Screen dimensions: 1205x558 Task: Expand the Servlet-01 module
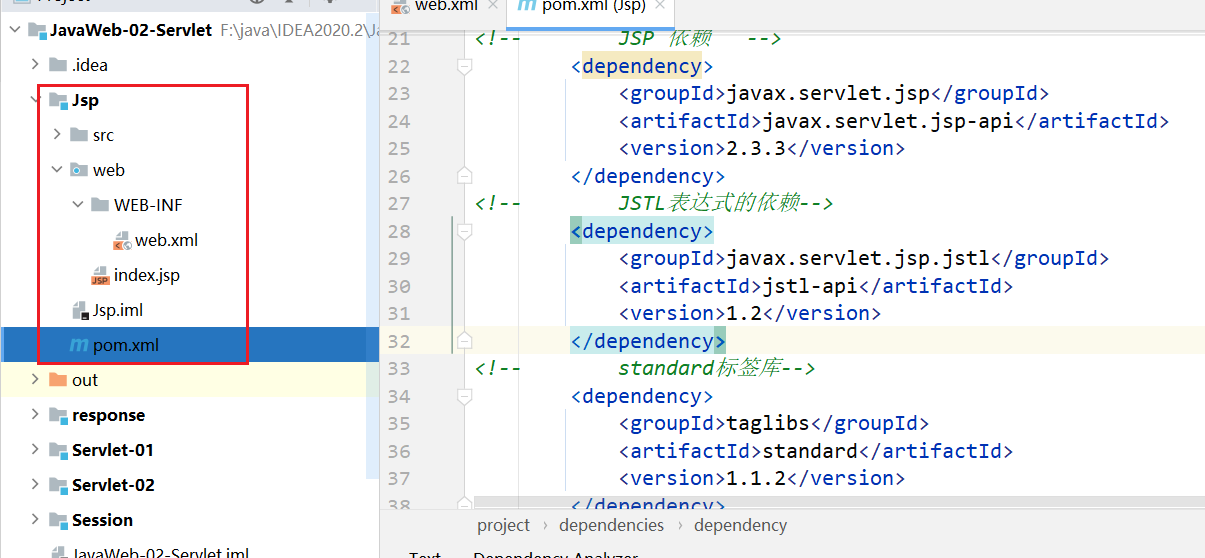click(35, 450)
